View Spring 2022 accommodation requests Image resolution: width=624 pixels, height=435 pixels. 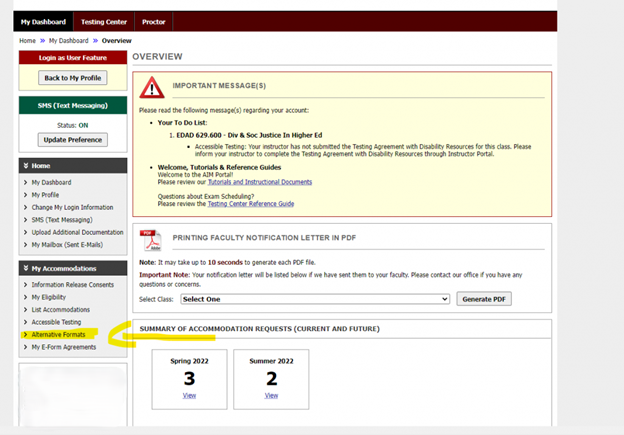189,395
